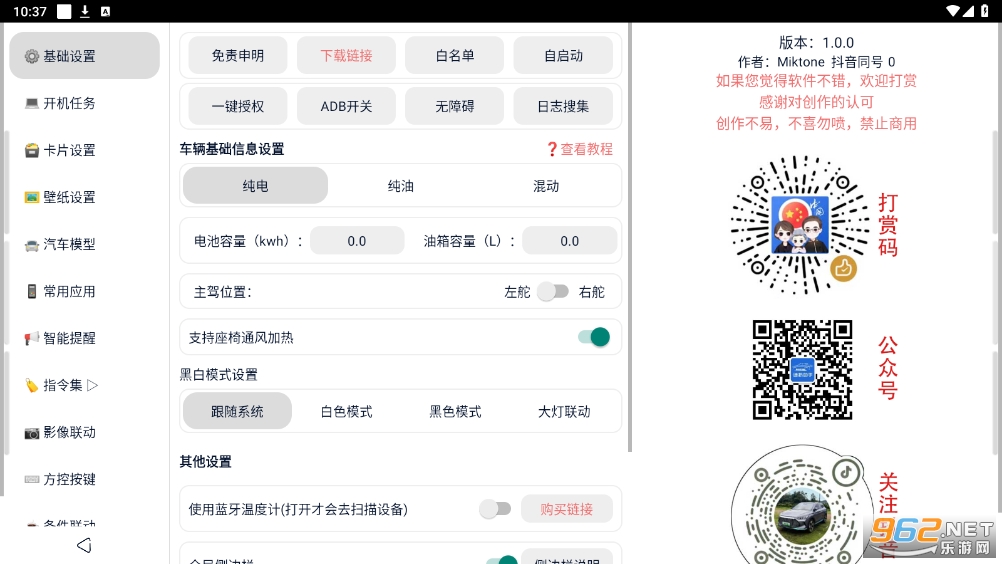Viewport: 1002px width, 564px height.
Task: Open 影像联动 camera icon
Action: [31, 432]
